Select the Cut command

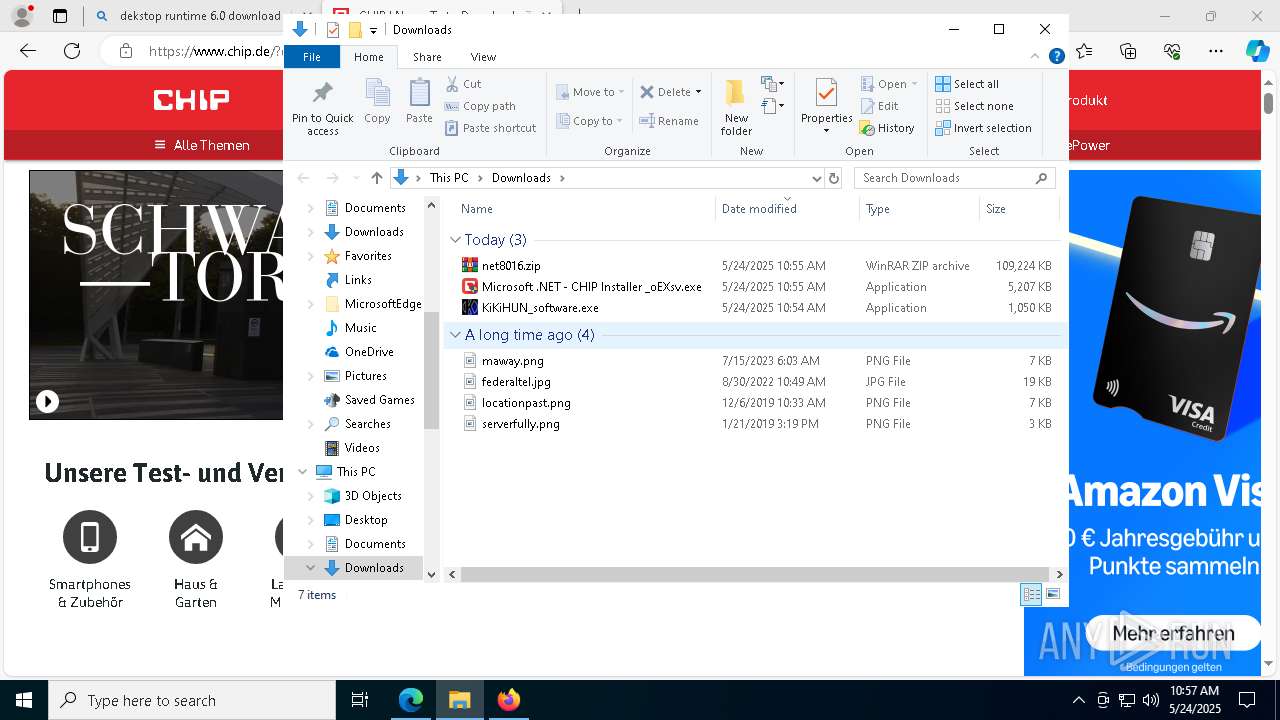(463, 84)
